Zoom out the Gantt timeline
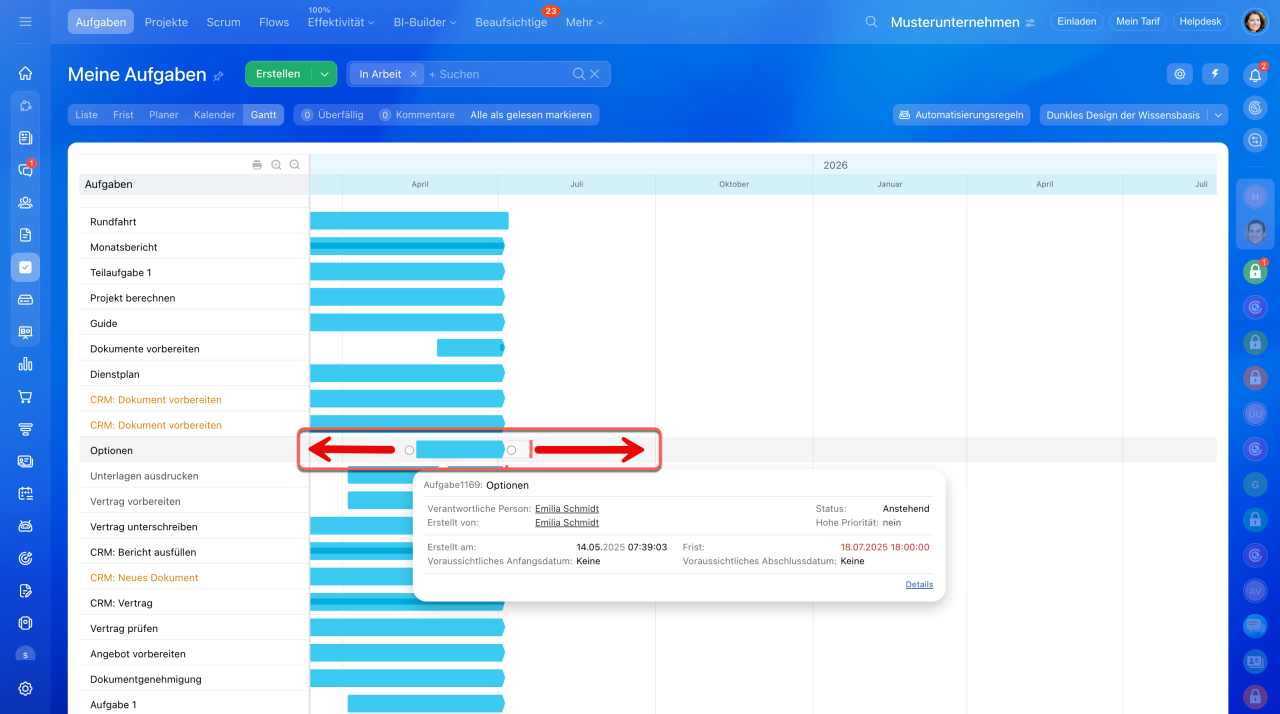 point(294,164)
